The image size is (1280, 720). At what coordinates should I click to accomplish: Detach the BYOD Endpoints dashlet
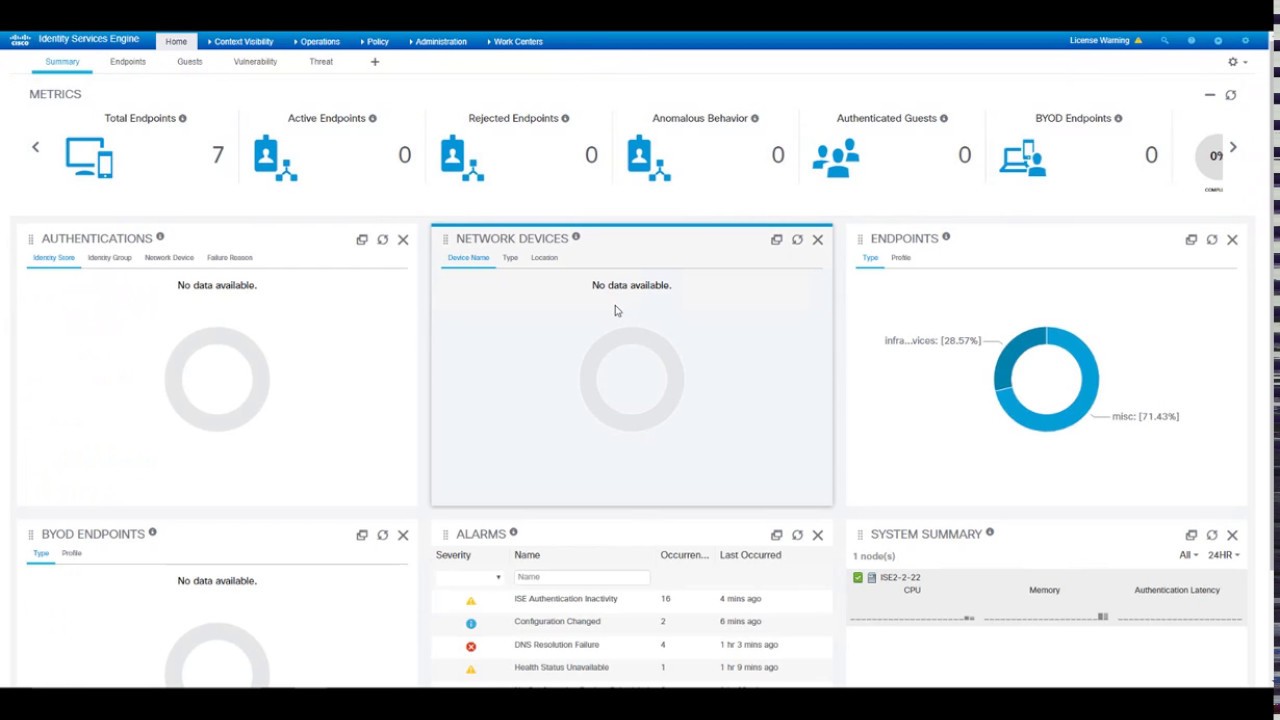(362, 535)
